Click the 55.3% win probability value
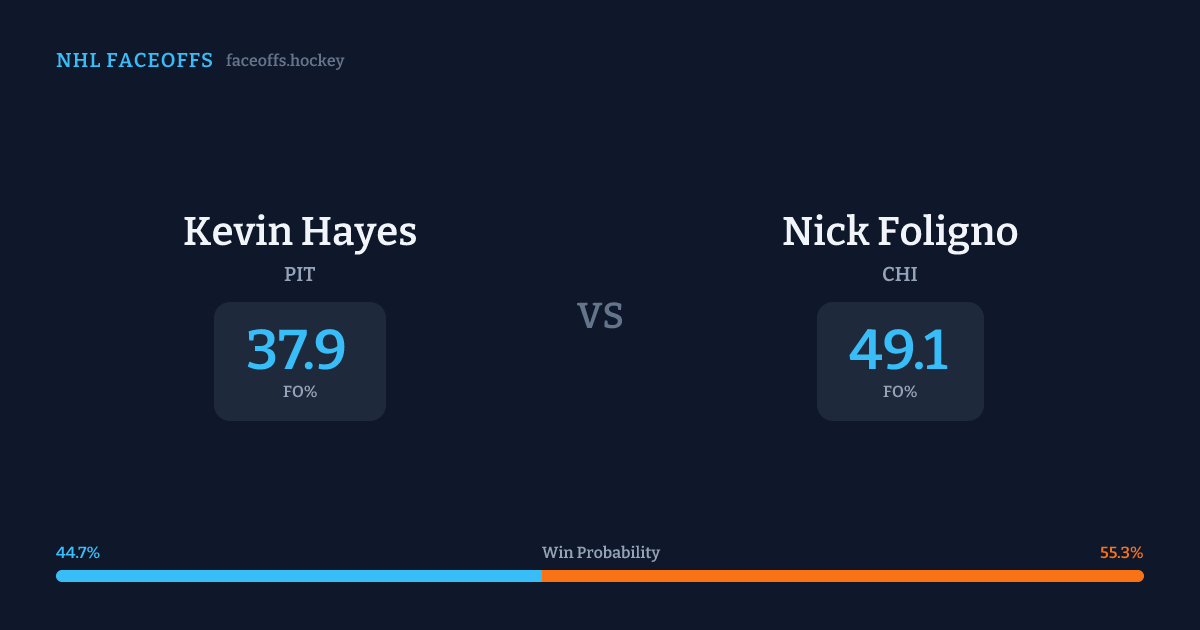The image size is (1200, 630). pyautogui.click(x=1121, y=553)
